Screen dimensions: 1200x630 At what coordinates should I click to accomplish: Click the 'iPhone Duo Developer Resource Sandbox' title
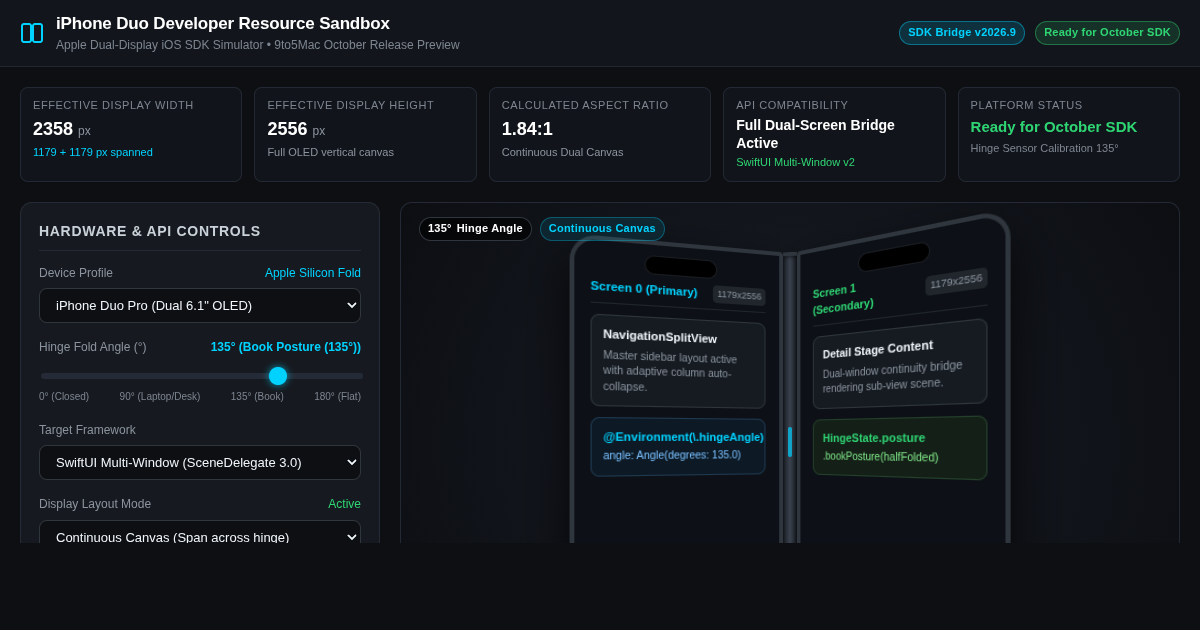[x=223, y=24]
